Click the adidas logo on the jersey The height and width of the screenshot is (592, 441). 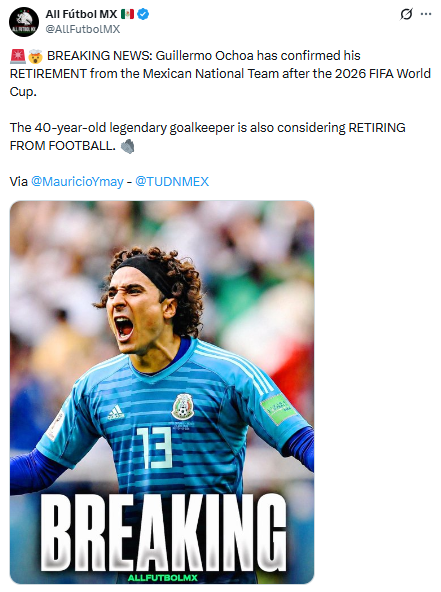point(115,413)
